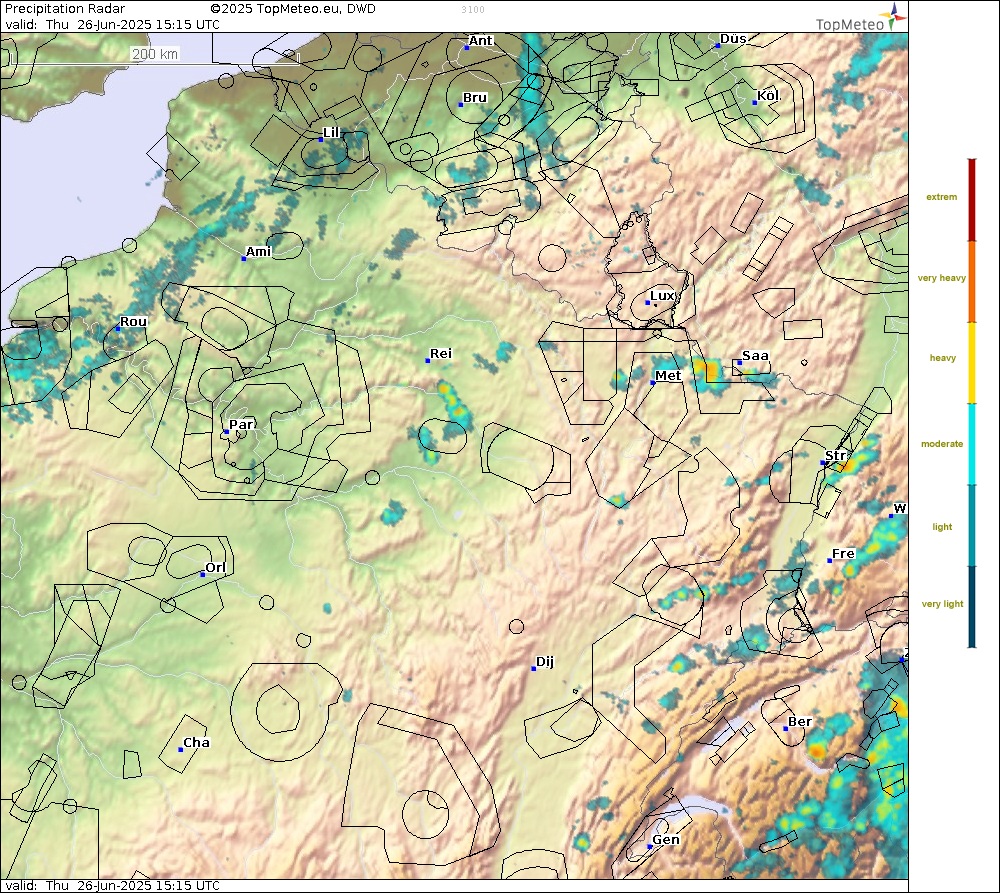This screenshot has width=1000, height=893.
Task: Click the Paris 'Par' city label
Action: coord(242,425)
